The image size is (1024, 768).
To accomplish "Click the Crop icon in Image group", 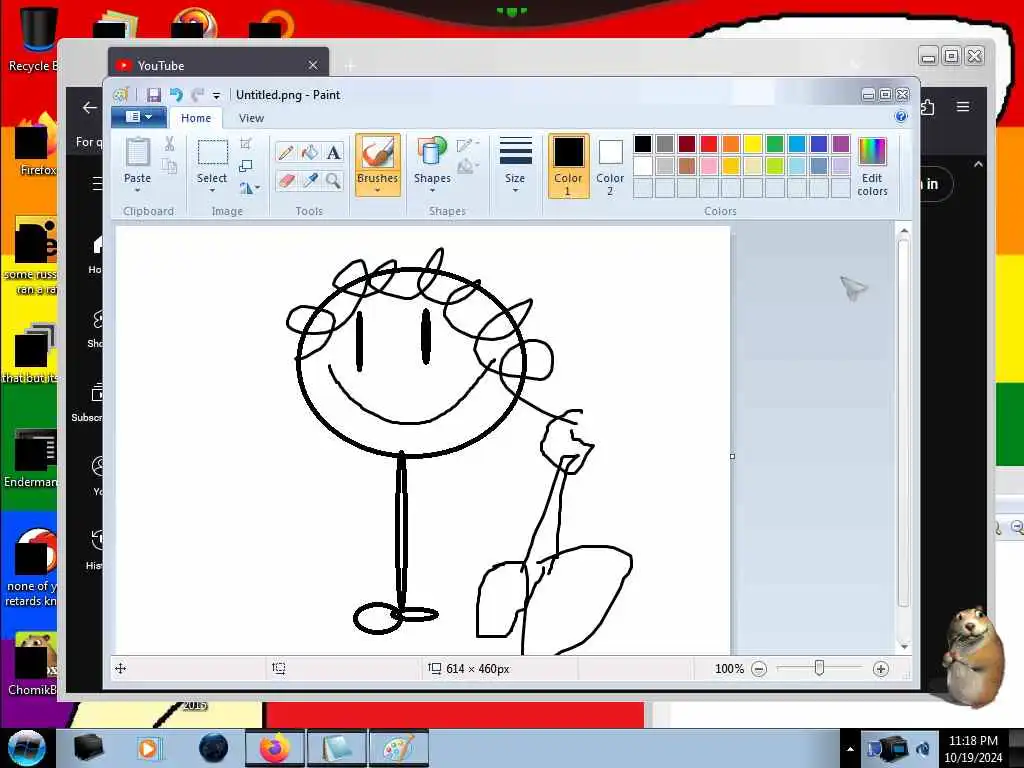I will point(246,144).
